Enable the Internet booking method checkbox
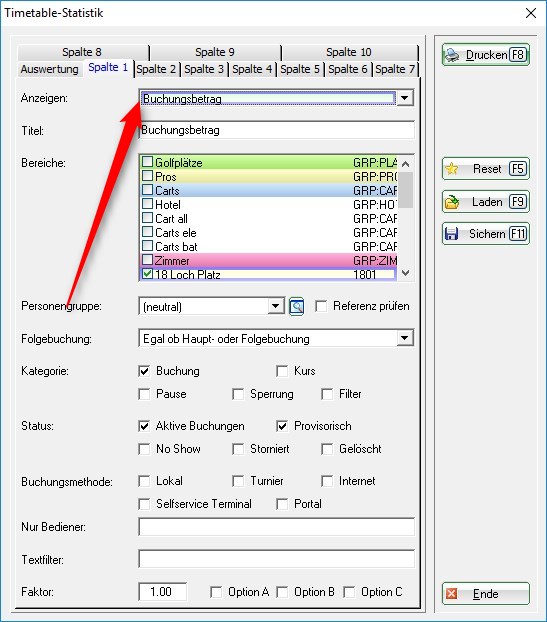This screenshot has width=547, height=622. 327,481
